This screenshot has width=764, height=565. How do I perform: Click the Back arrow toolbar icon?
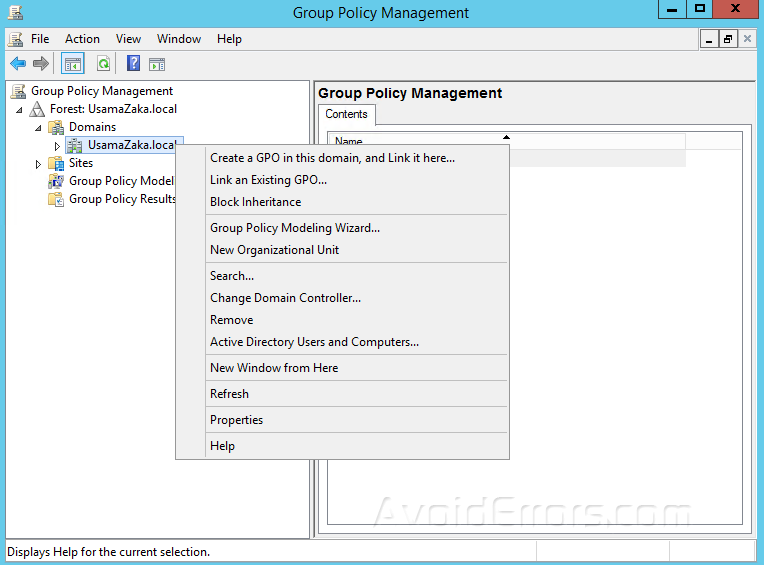[x=18, y=64]
